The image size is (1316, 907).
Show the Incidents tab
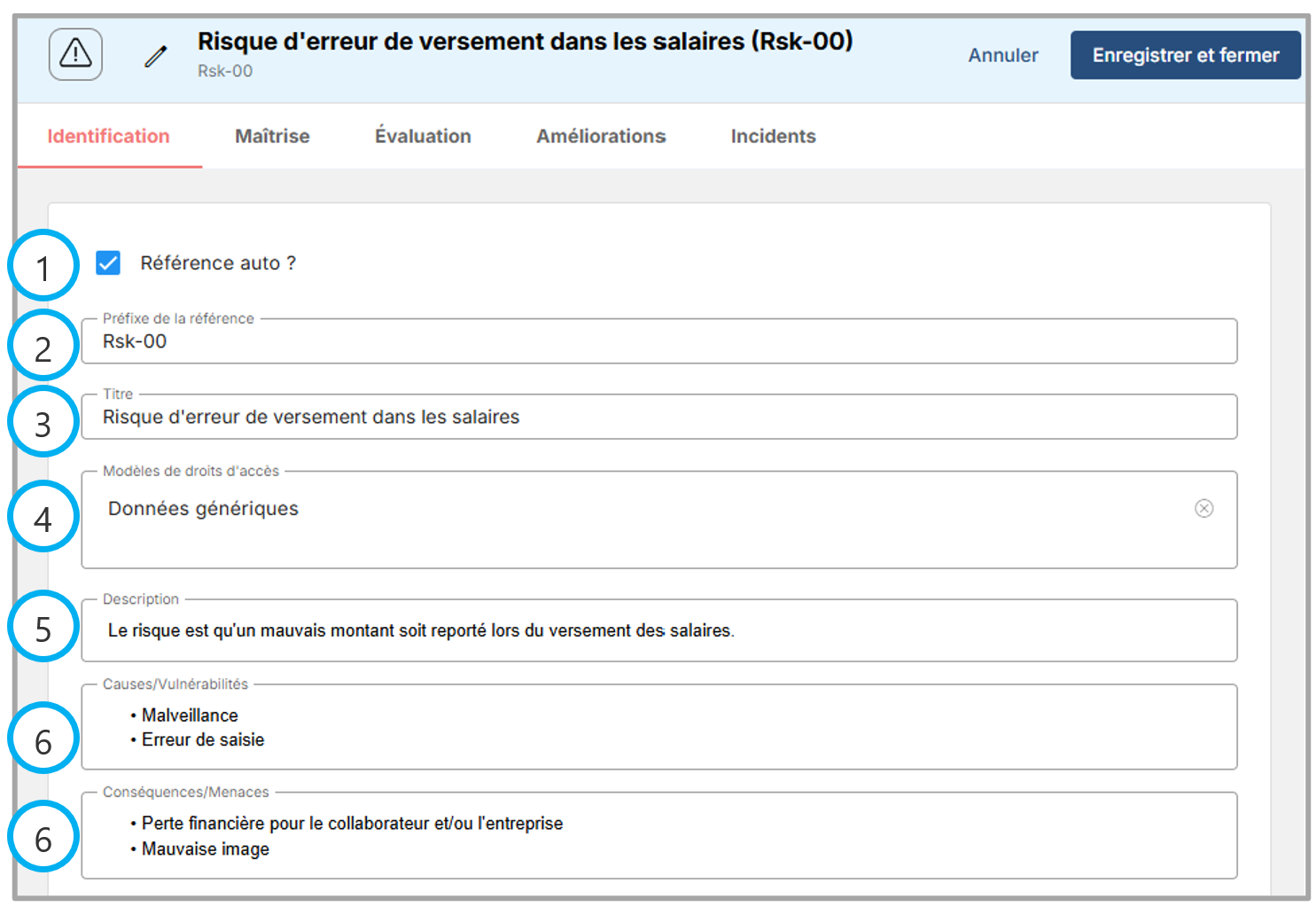coord(773,137)
